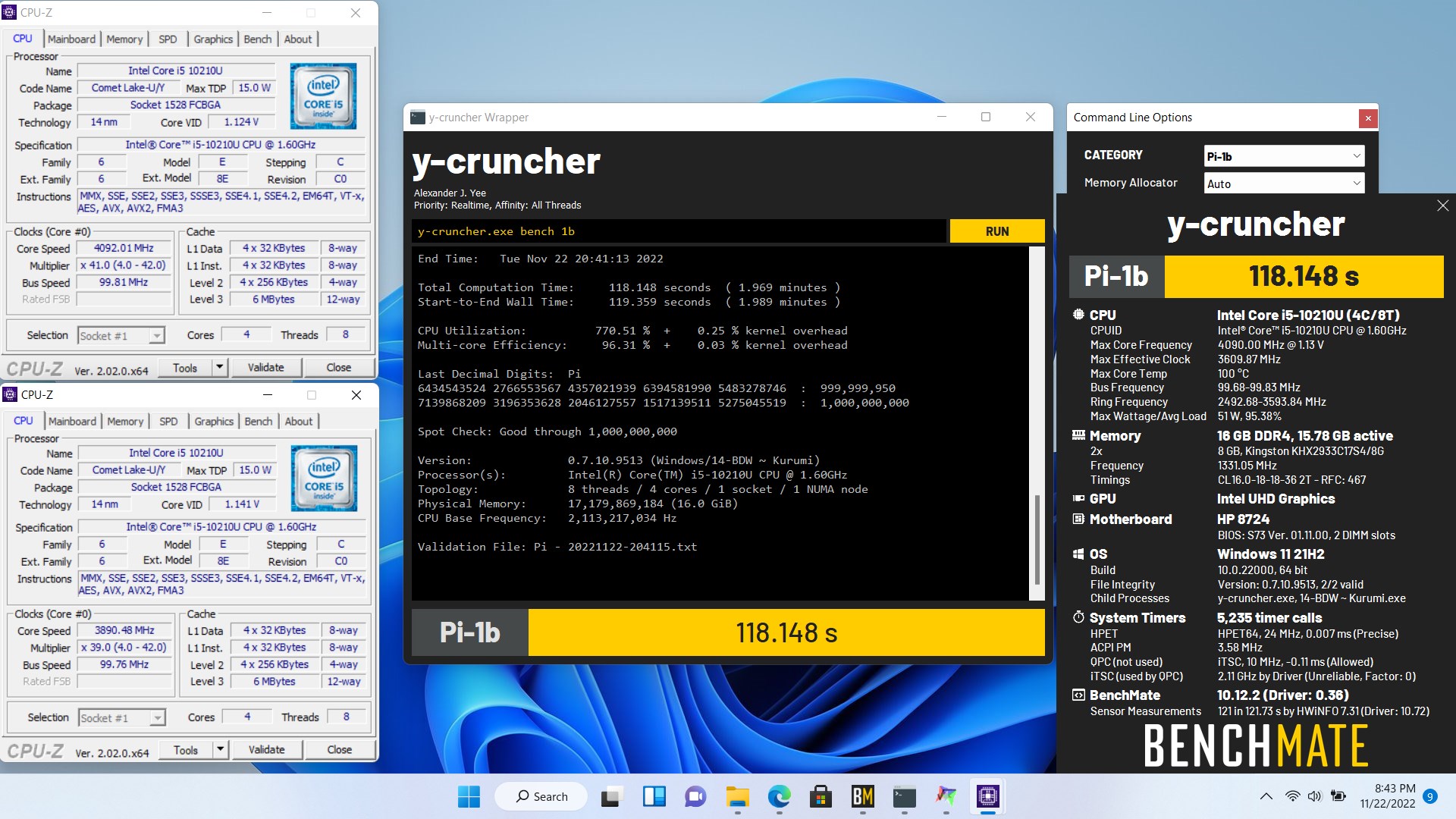
Task: Switch to Mainboard tab in top CPU-Z
Action: pos(71,39)
